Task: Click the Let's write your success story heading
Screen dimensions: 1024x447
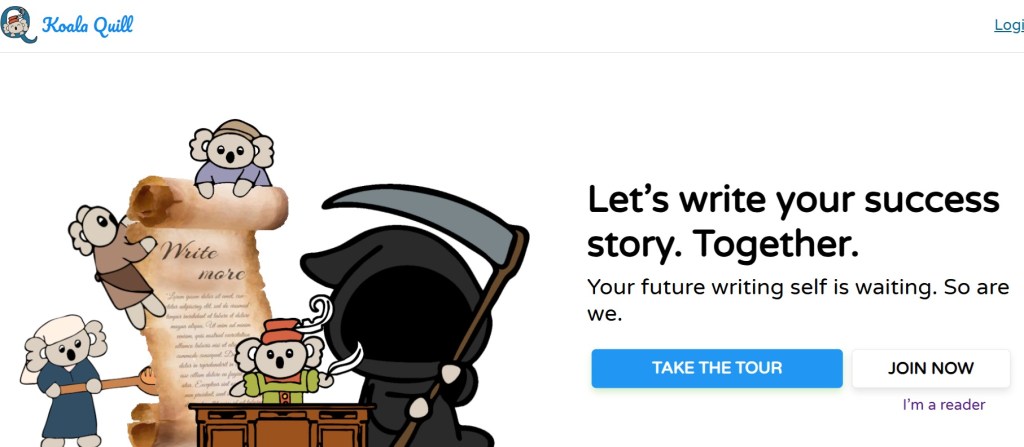Action: [793, 222]
